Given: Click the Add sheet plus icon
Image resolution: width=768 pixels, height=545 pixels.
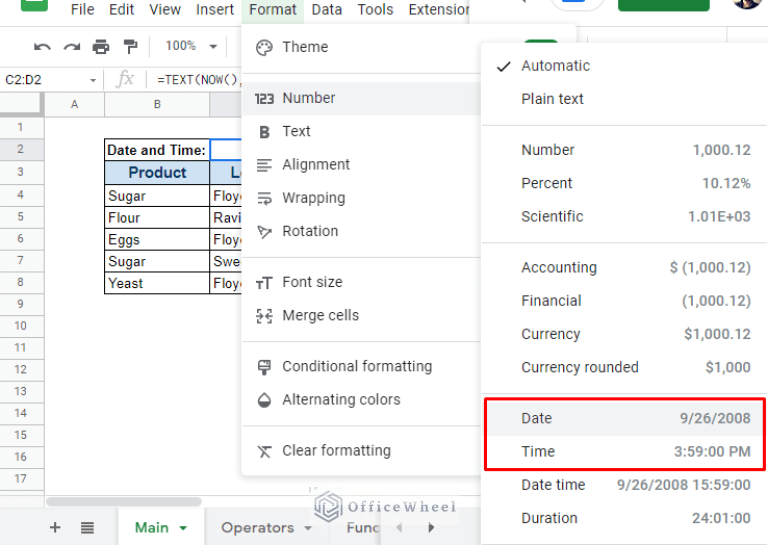Looking at the screenshot, I should [55, 527].
